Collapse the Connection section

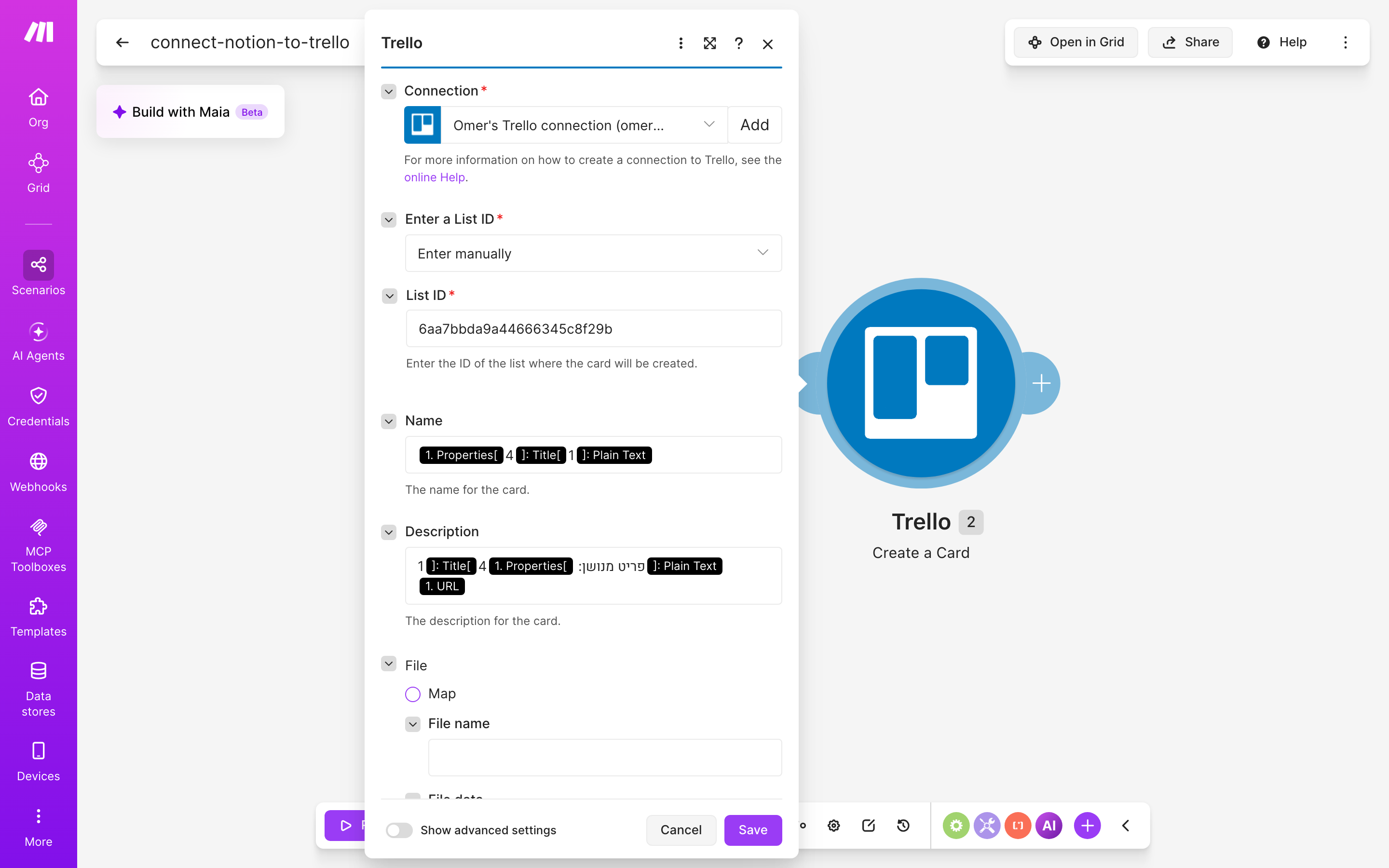(389, 91)
